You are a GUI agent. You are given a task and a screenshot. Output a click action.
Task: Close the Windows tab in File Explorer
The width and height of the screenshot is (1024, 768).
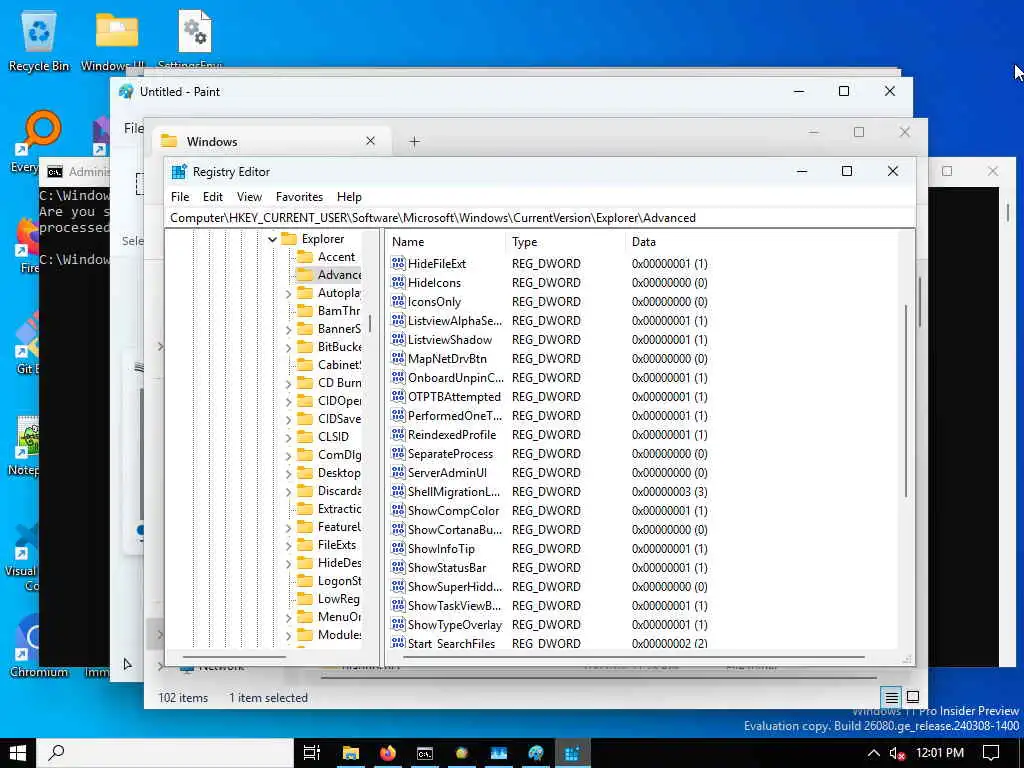coord(370,141)
